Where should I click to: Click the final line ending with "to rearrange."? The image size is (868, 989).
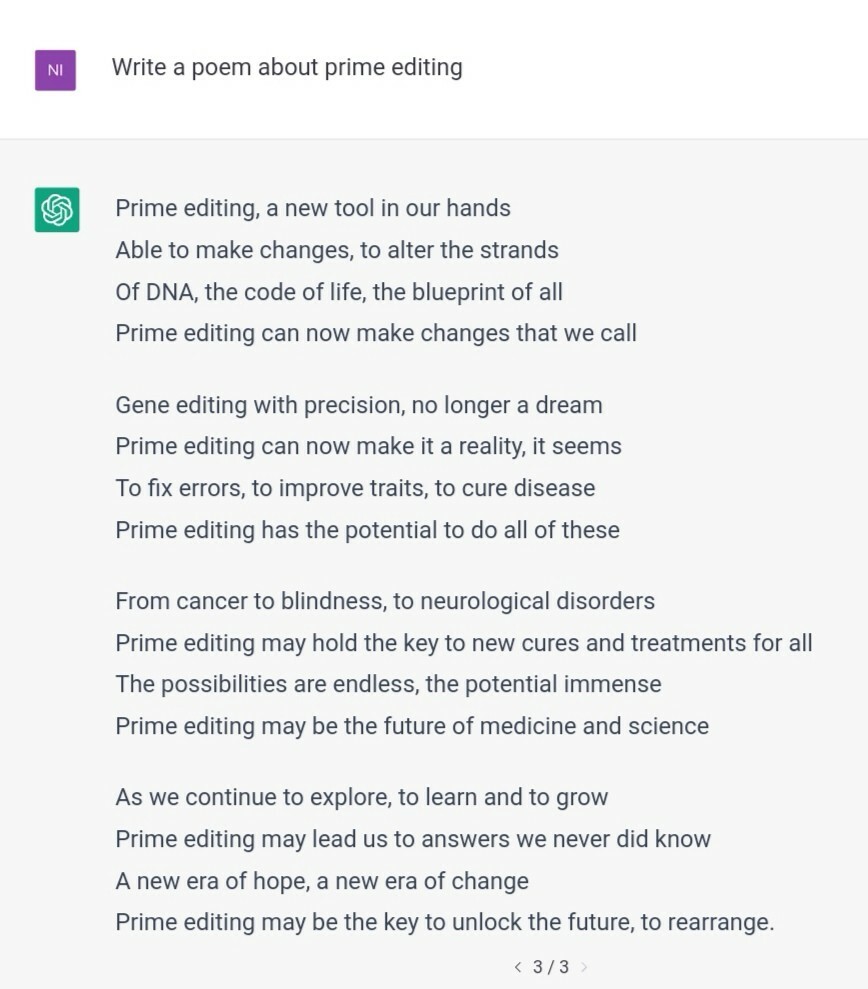pos(445,923)
